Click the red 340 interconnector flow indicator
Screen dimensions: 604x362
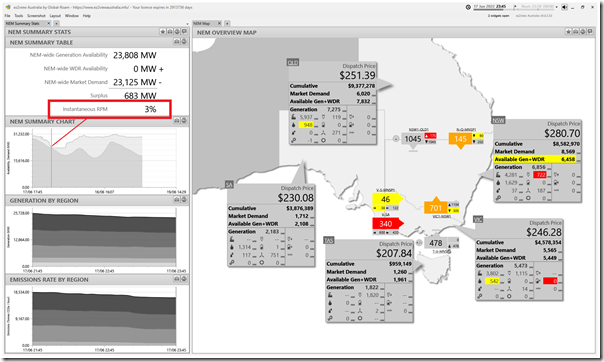pyautogui.click(x=386, y=224)
